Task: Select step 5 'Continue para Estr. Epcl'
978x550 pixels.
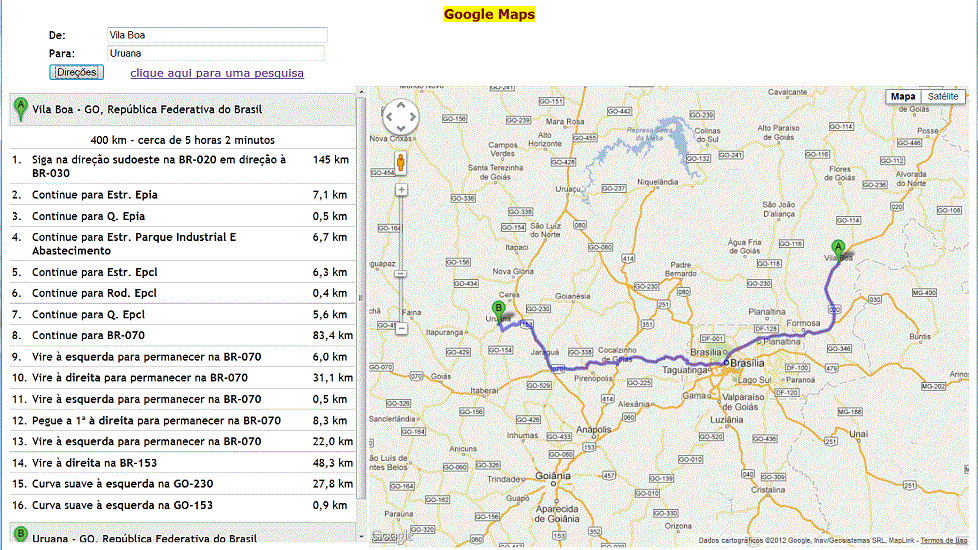Action: pyautogui.click(x=183, y=272)
